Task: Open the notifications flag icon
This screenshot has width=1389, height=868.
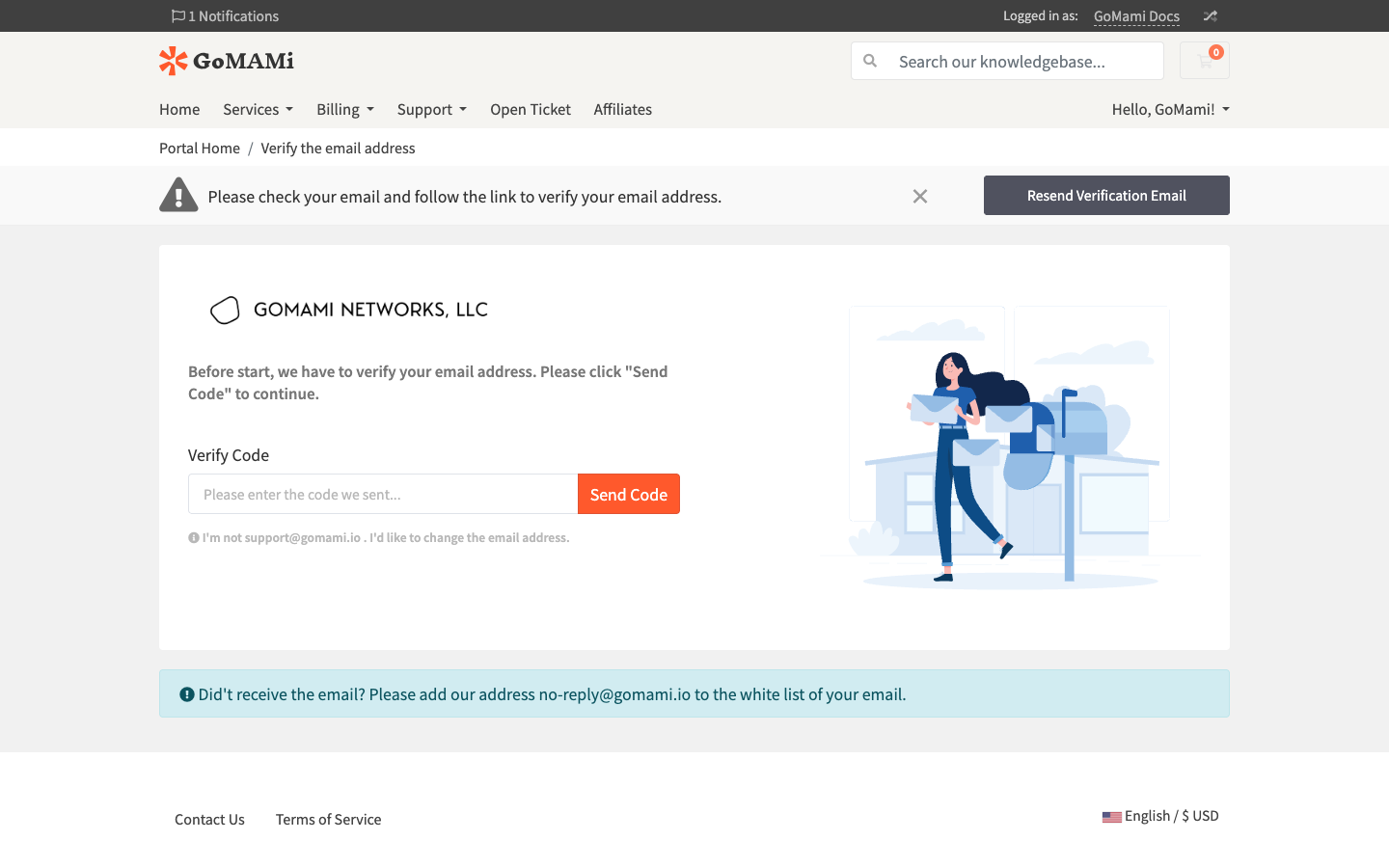Action: click(177, 16)
